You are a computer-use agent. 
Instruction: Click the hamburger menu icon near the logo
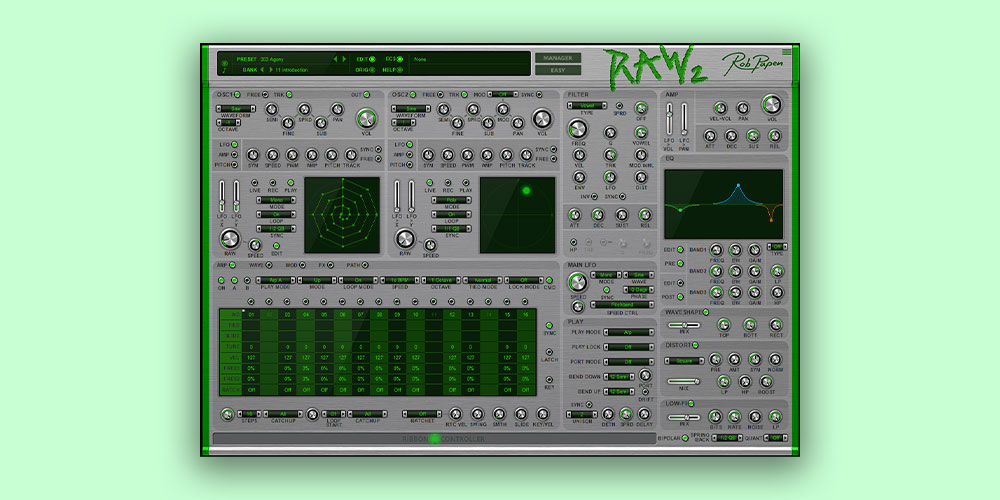coord(786,51)
